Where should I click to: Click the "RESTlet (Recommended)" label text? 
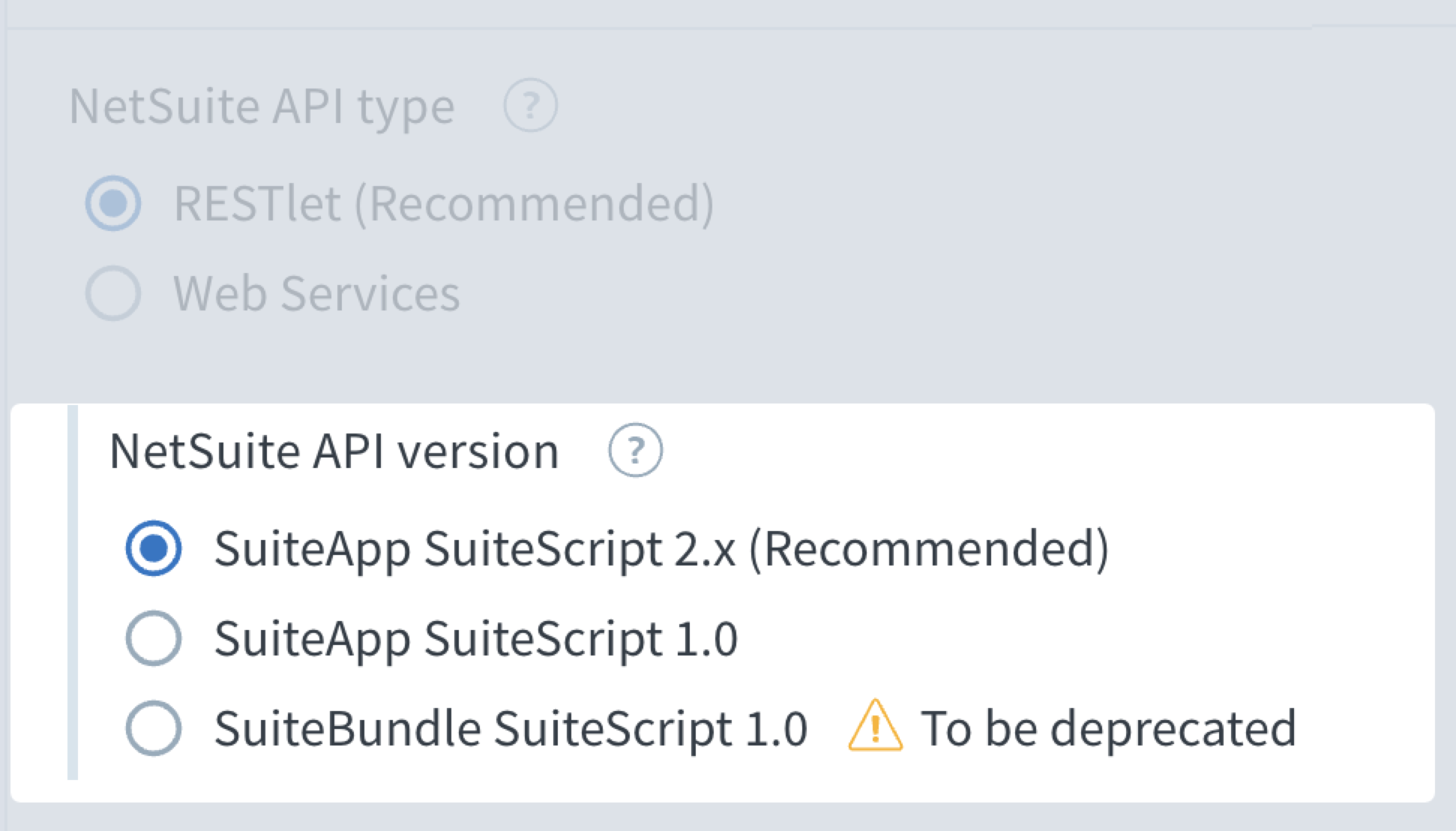(x=443, y=203)
